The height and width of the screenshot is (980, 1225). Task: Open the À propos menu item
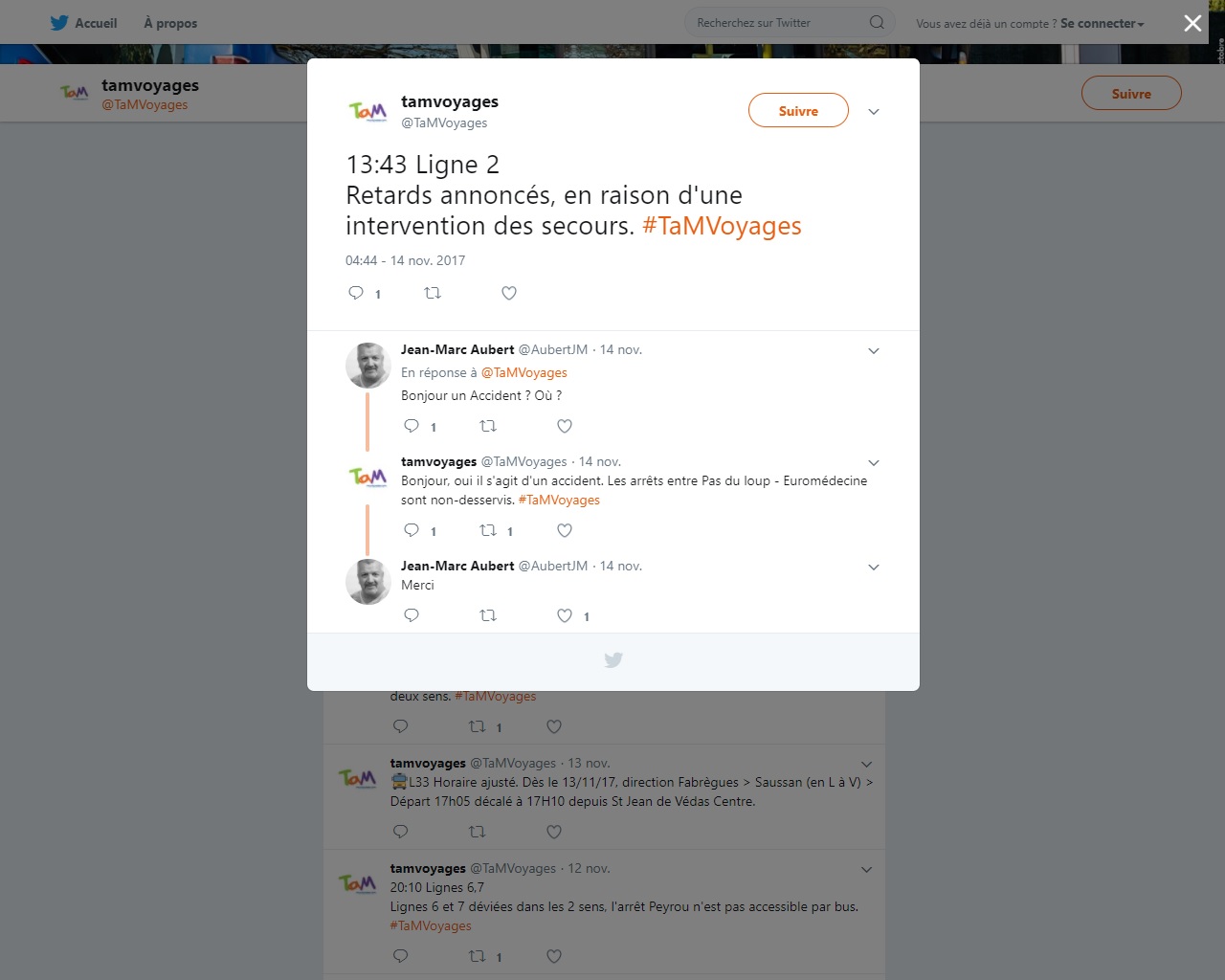pos(170,23)
